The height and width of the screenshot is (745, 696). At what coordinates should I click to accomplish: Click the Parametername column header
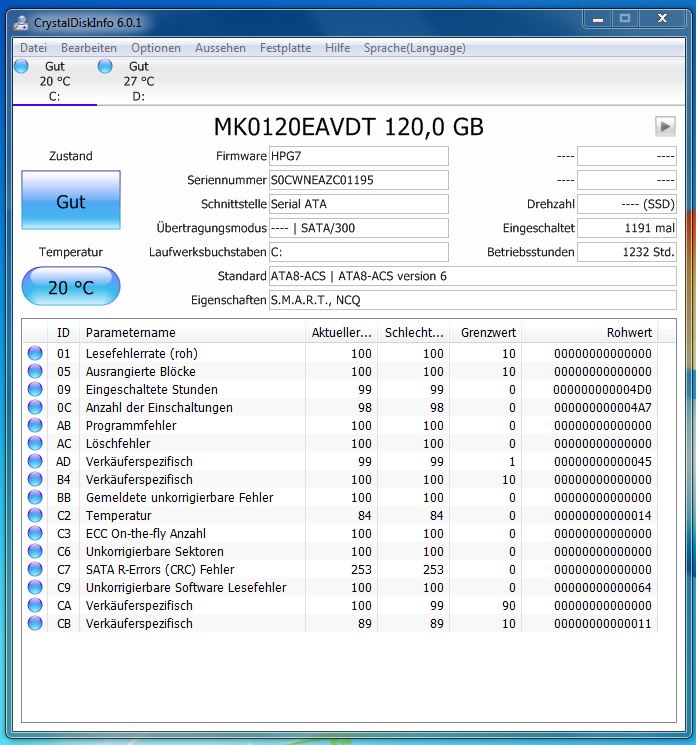point(192,333)
